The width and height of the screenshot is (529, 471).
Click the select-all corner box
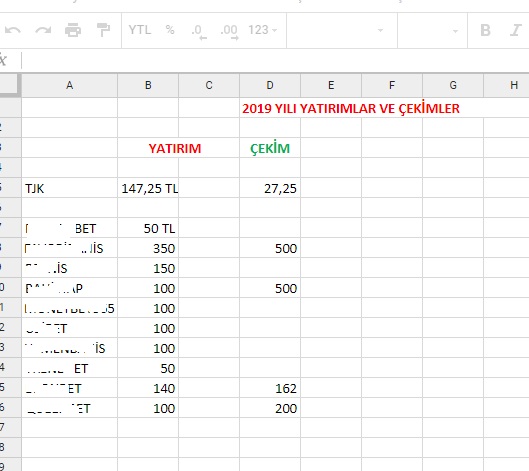click(9, 84)
